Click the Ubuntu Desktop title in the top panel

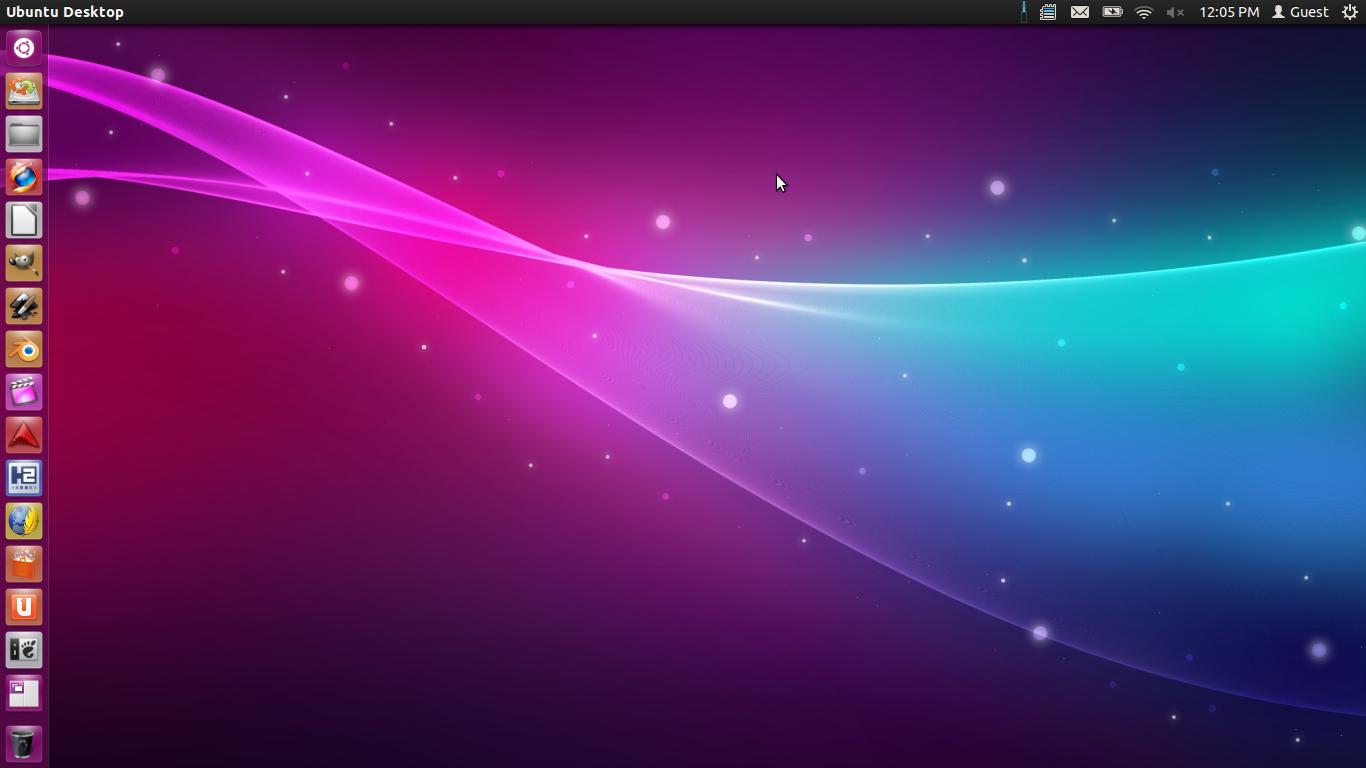click(x=65, y=12)
